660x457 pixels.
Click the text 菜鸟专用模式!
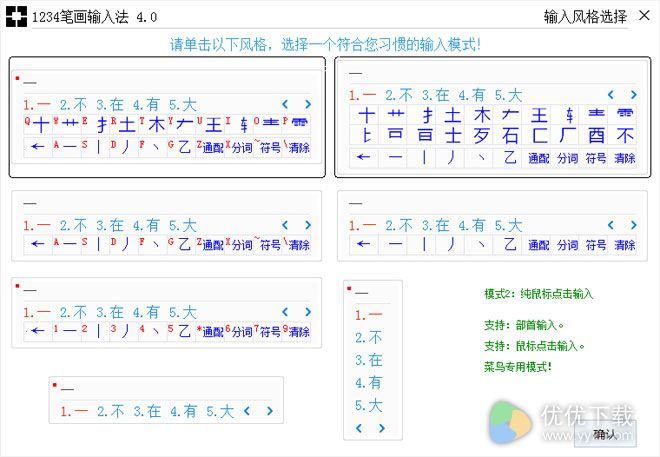tap(517, 367)
